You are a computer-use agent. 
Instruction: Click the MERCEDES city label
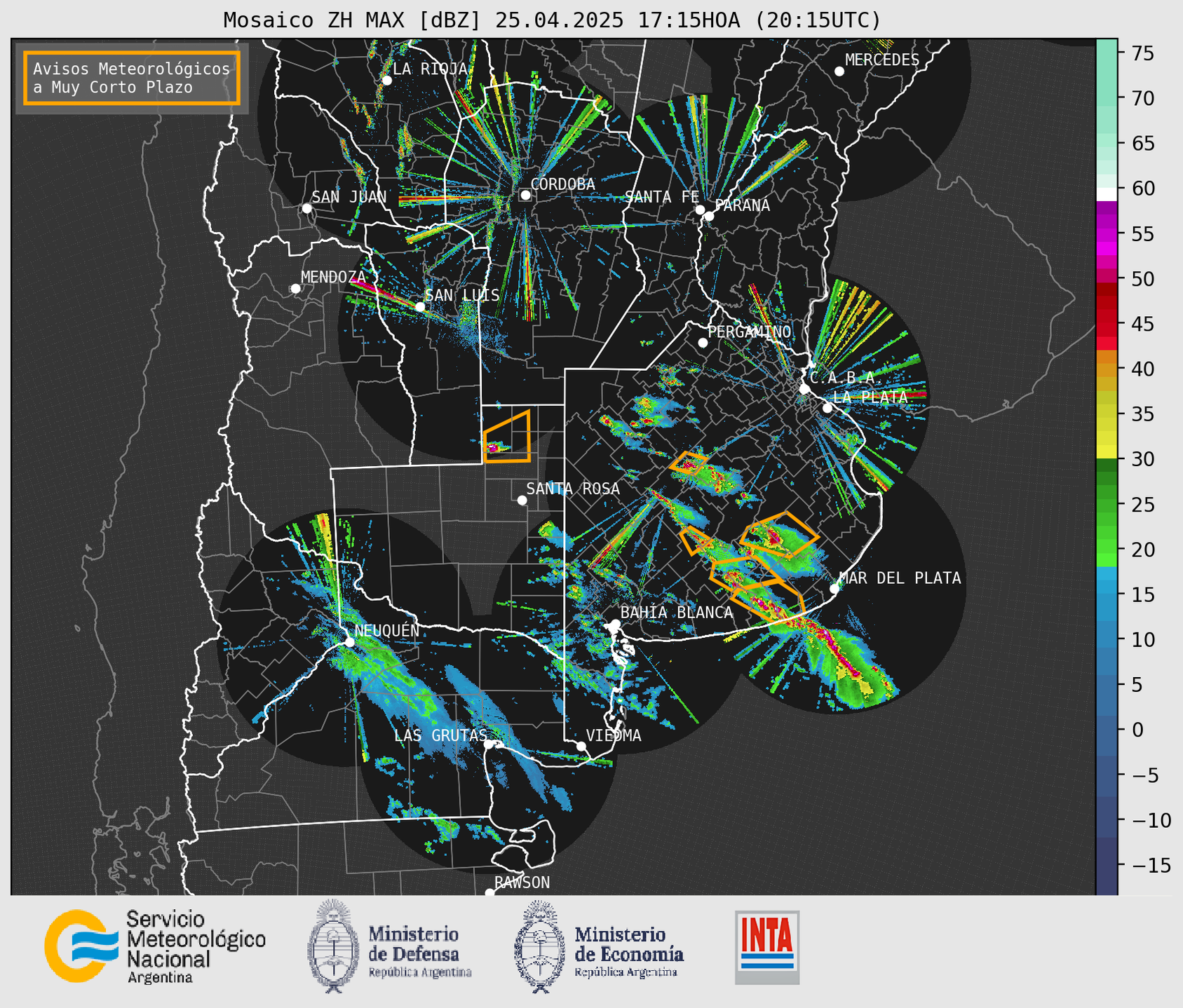882,60
